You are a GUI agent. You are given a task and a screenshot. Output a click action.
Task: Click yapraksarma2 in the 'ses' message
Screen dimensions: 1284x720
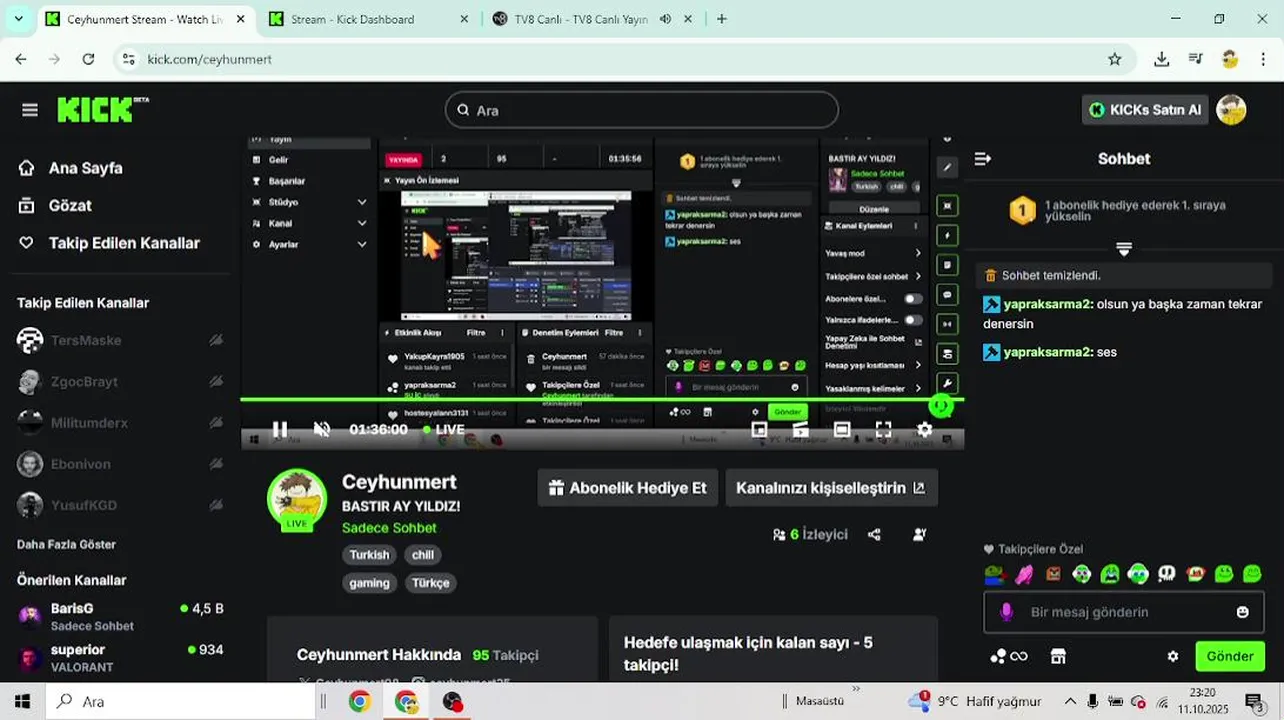(x=1047, y=352)
